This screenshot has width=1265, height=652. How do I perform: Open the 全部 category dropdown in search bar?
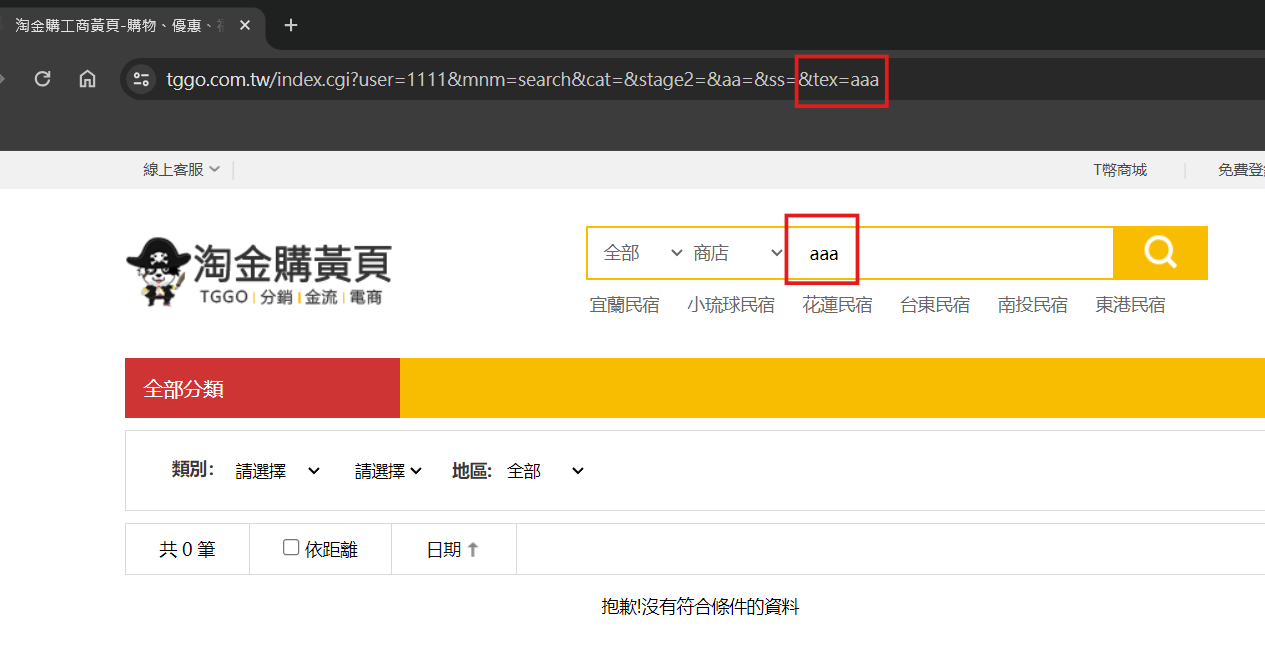pos(642,253)
